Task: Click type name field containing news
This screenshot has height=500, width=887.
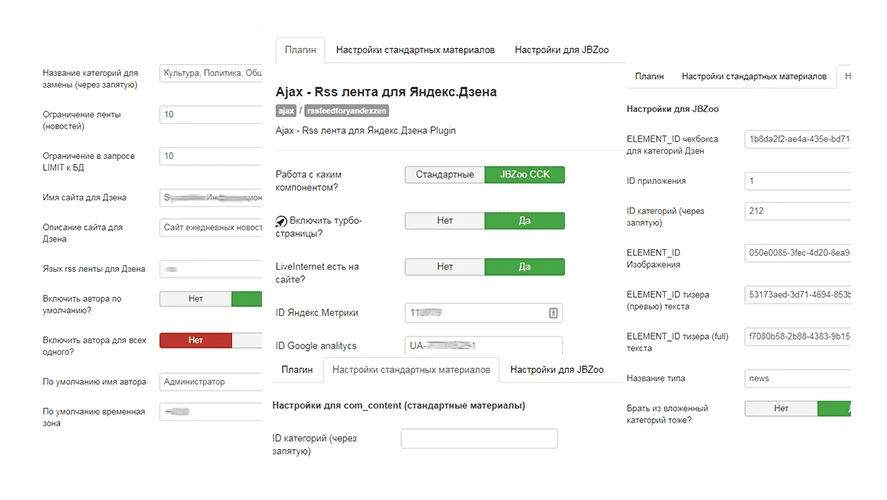Action: (x=798, y=378)
